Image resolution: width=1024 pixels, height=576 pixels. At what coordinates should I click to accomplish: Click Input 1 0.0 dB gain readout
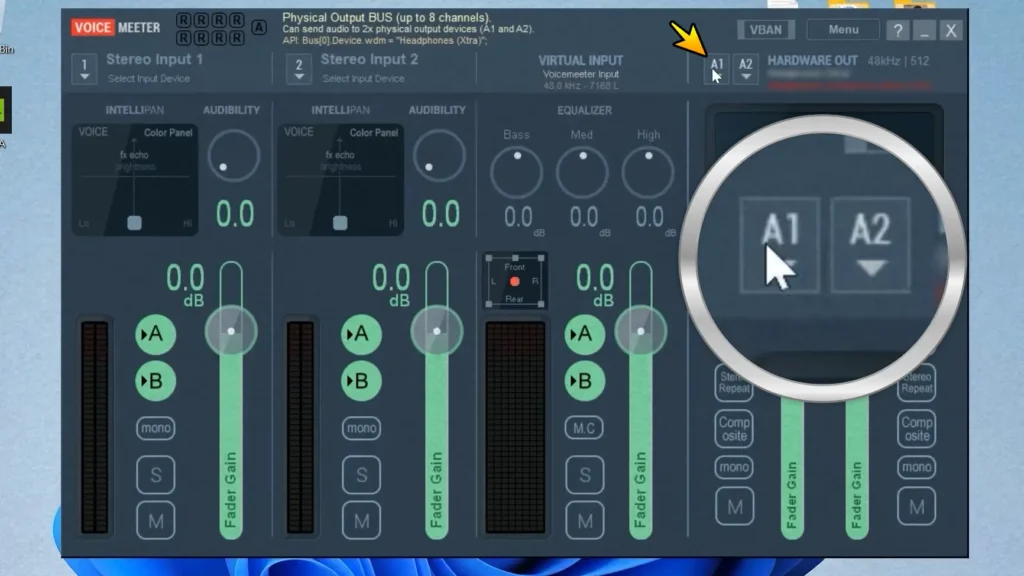coord(185,285)
